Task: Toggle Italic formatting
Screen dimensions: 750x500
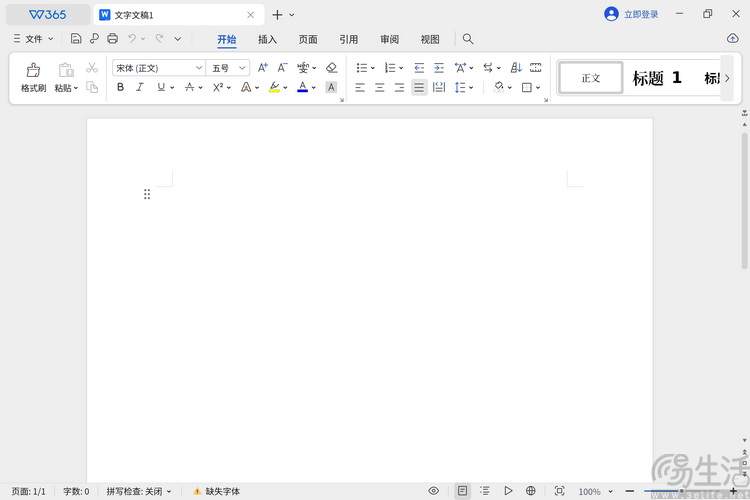Action: (x=140, y=88)
